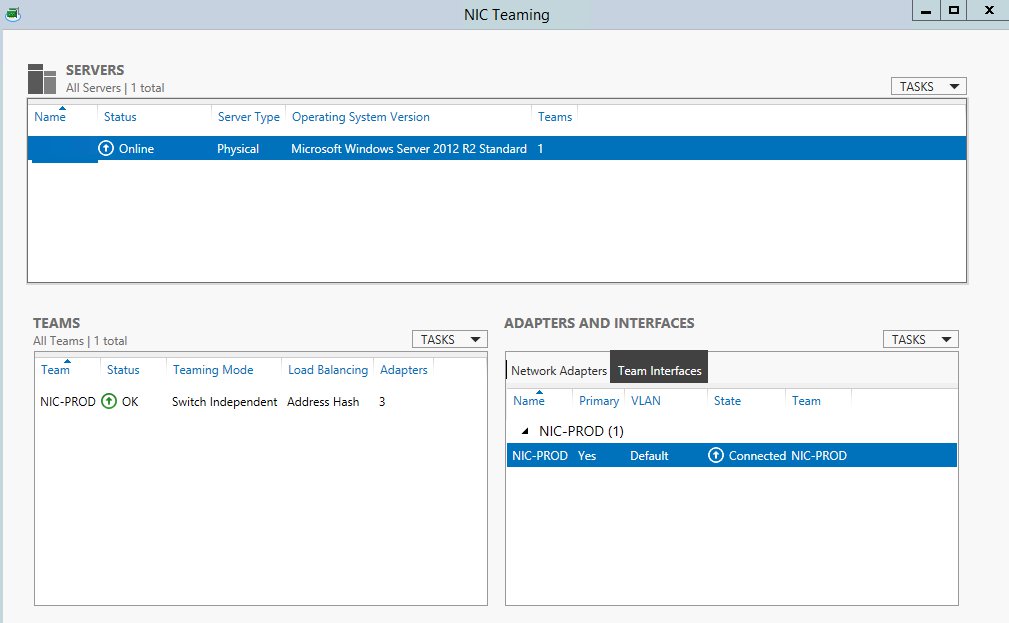Close the NIC Teaming window

pos(989,10)
